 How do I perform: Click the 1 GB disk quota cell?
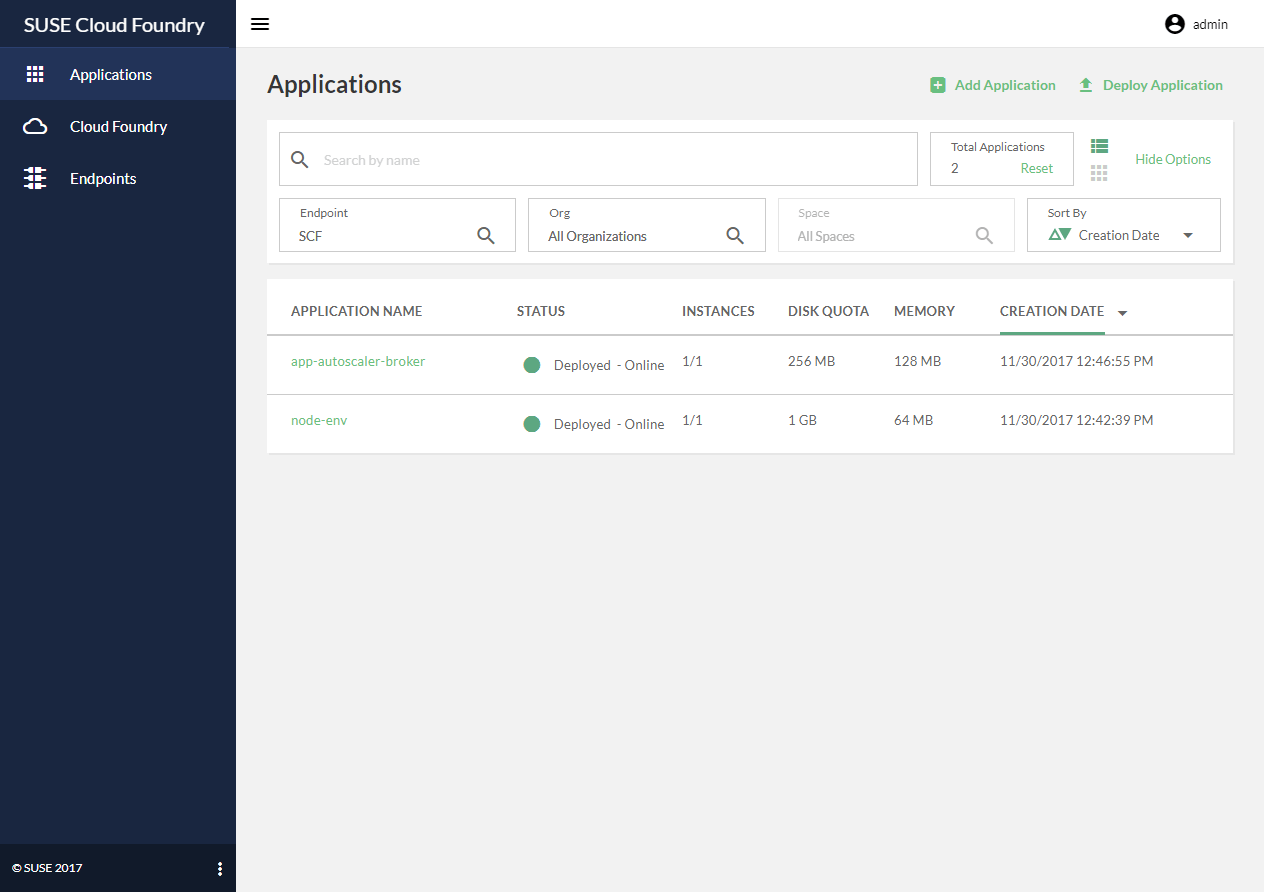(802, 420)
